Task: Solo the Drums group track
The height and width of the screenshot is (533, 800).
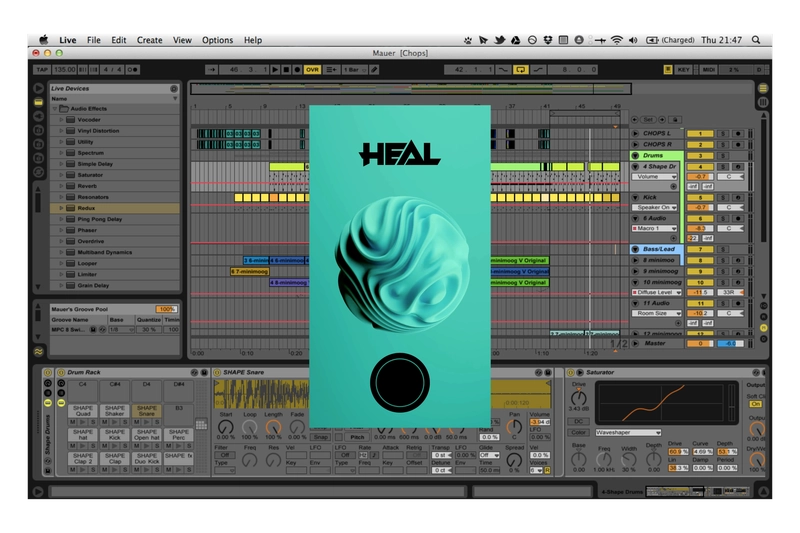Action: coord(723,156)
